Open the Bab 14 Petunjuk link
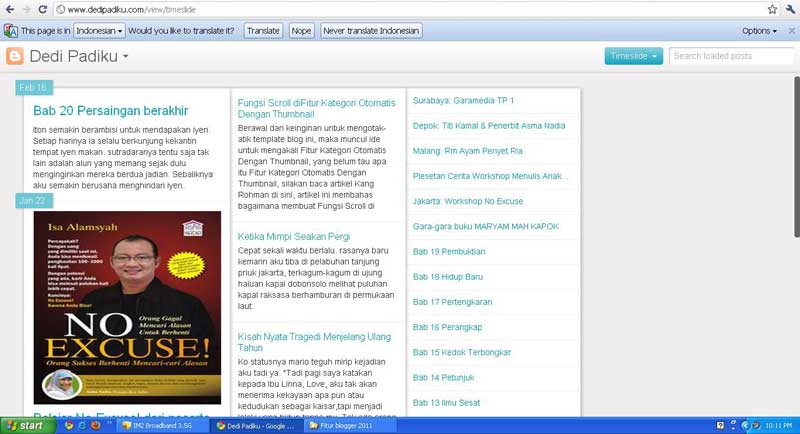 point(443,377)
